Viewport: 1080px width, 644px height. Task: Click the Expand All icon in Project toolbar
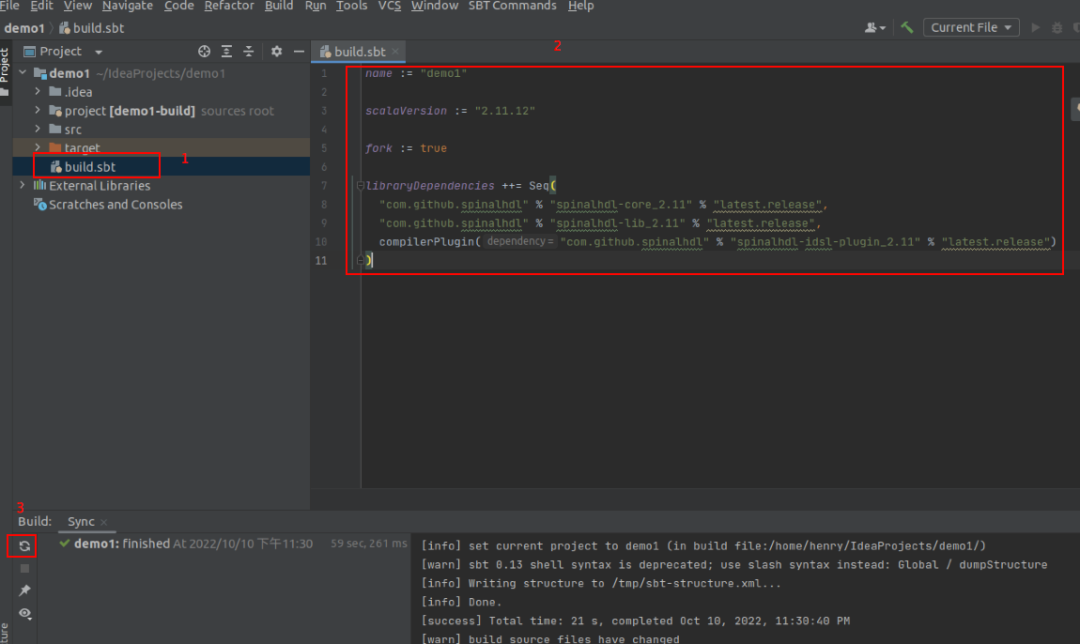coord(227,51)
